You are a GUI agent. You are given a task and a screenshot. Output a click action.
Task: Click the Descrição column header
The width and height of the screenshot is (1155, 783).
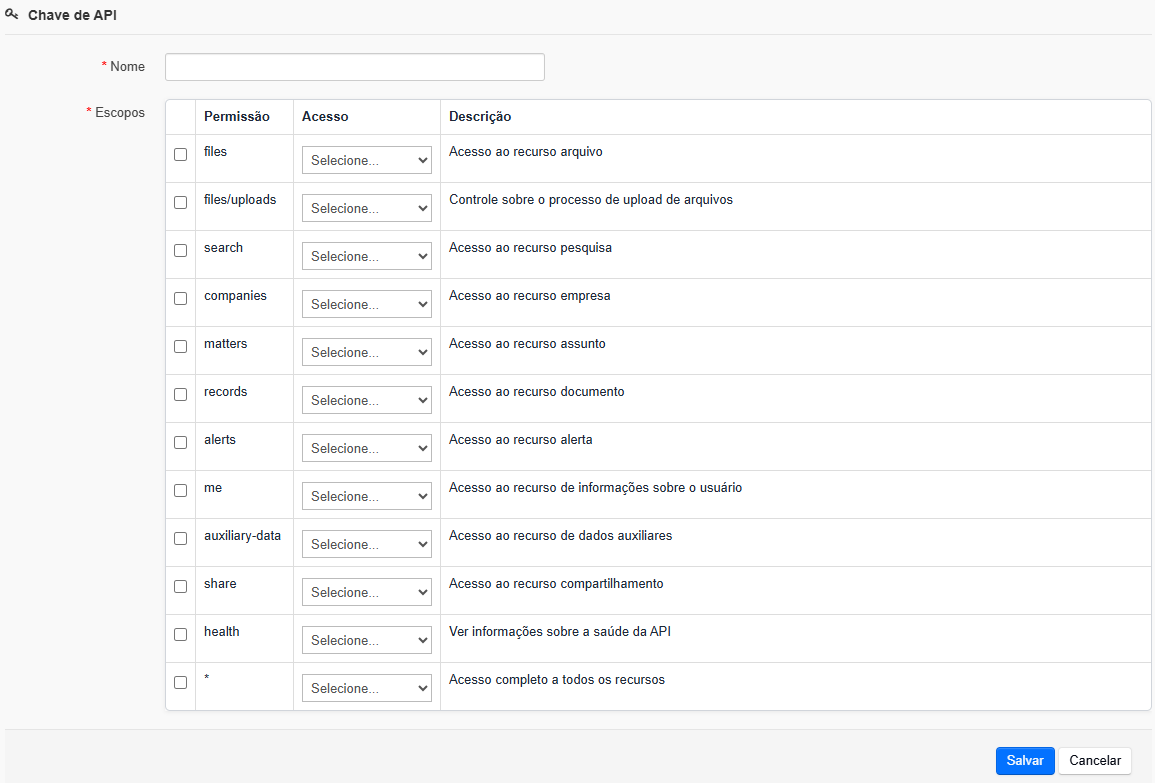click(480, 116)
